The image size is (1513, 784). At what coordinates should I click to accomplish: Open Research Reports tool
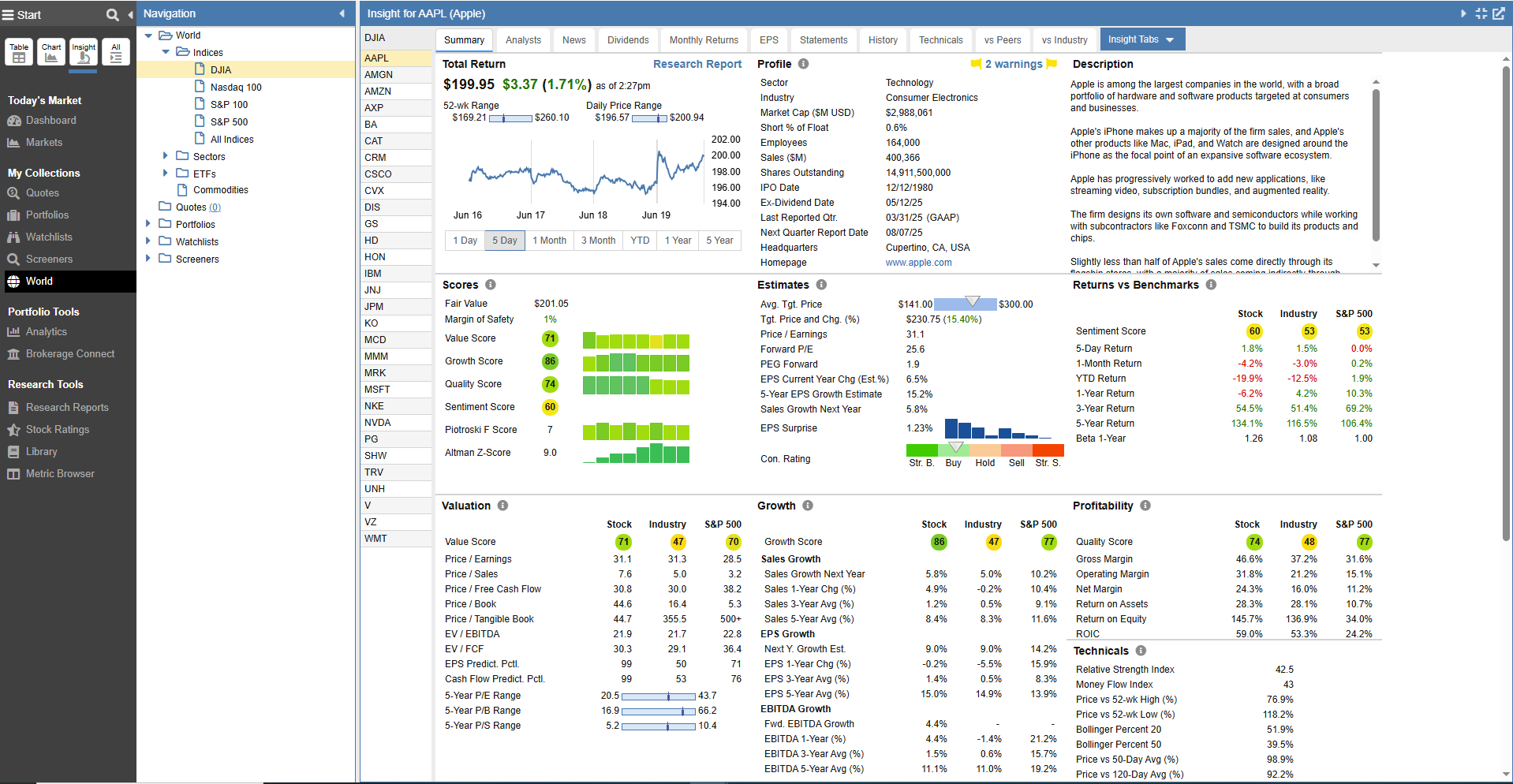[x=66, y=408]
